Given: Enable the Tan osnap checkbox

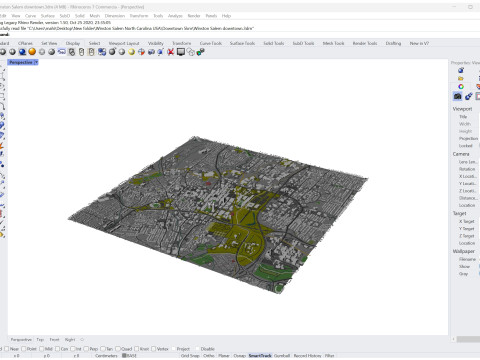Looking at the screenshot, I should pos(103,349).
